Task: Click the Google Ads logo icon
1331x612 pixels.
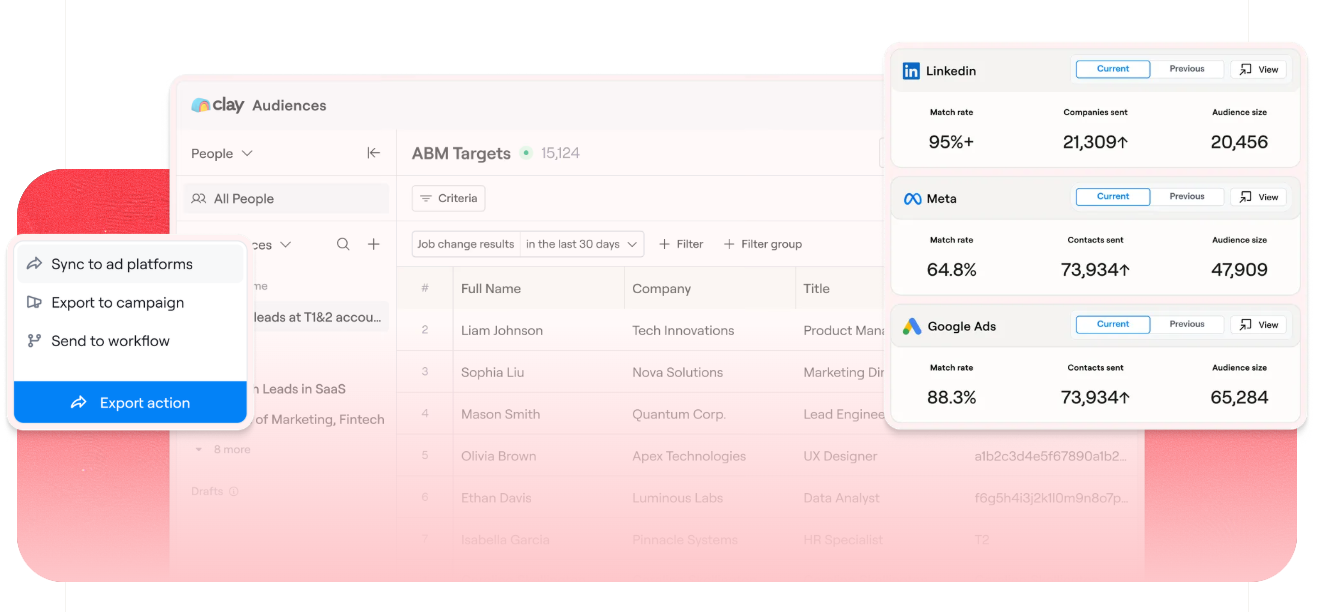Action: click(x=912, y=326)
